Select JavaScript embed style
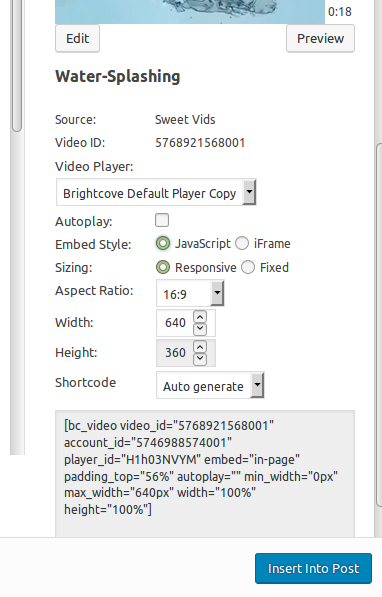 [x=163, y=244]
